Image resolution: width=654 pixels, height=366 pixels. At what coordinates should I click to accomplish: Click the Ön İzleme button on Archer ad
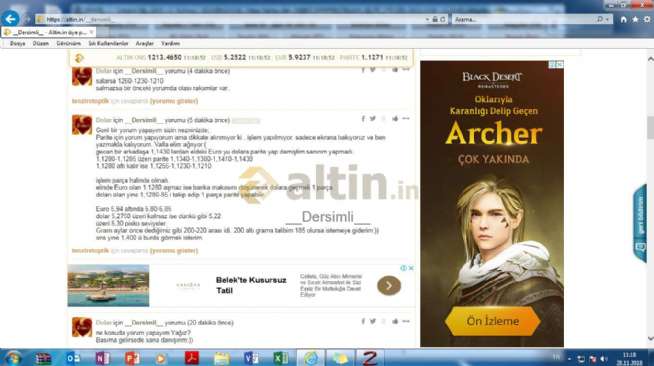click(493, 321)
